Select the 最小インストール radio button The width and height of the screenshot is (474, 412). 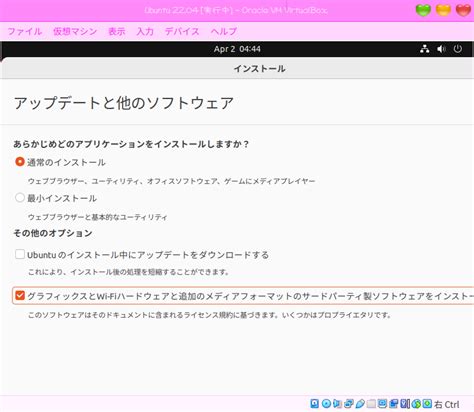tap(20, 198)
